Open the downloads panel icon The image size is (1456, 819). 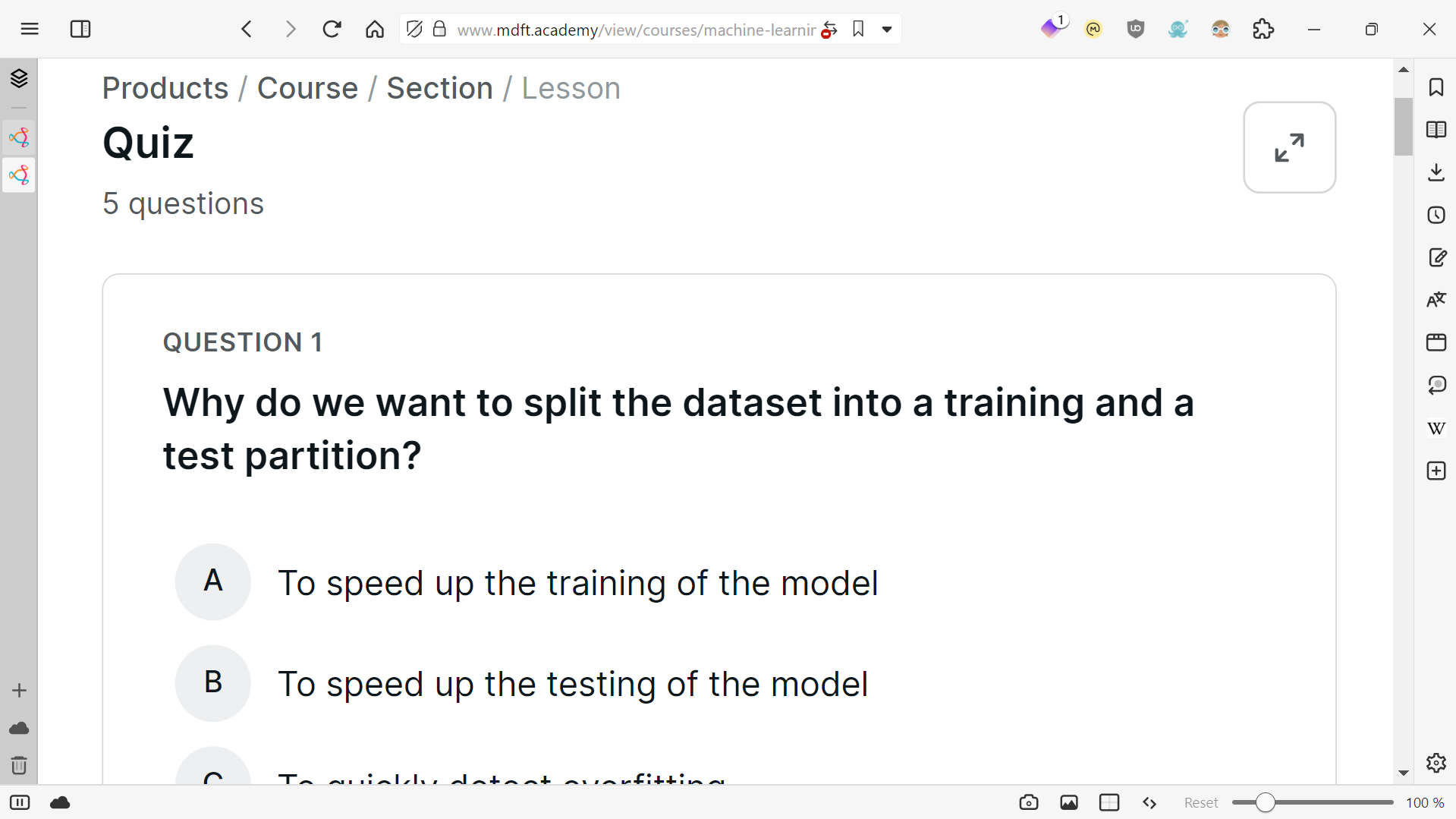click(1436, 172)
